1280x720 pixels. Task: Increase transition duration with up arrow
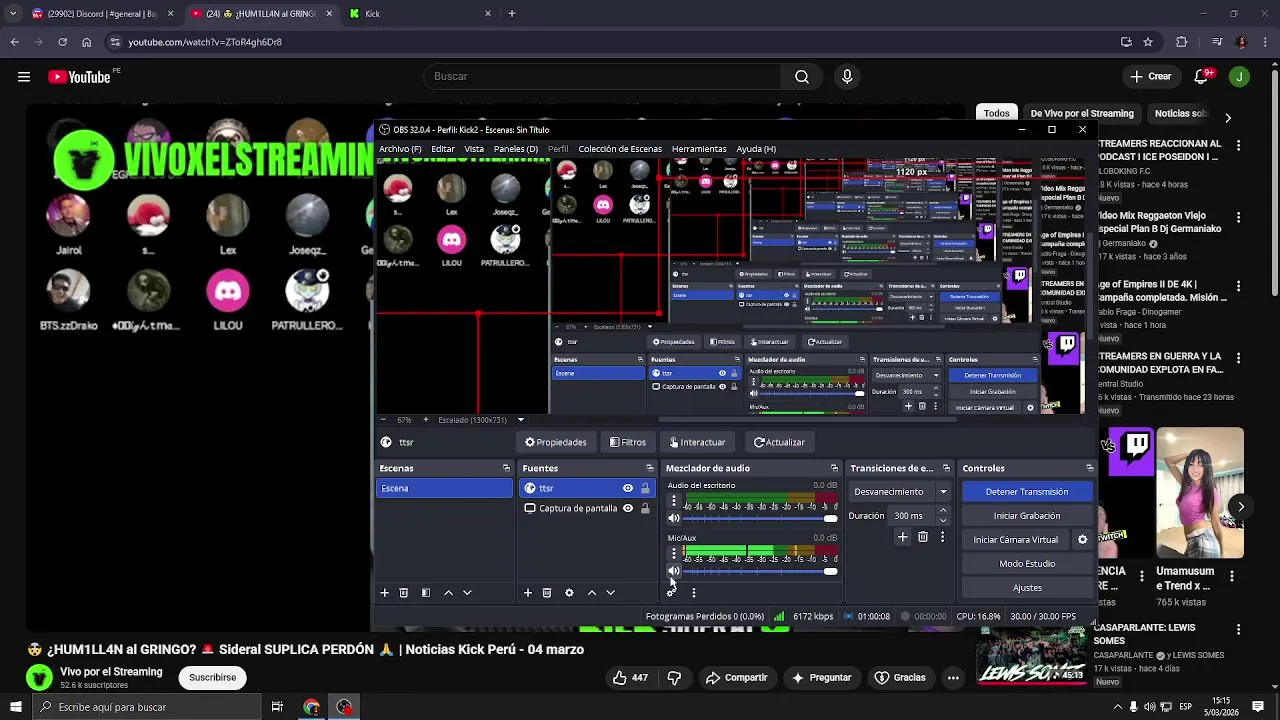click(x=942, y=511)
